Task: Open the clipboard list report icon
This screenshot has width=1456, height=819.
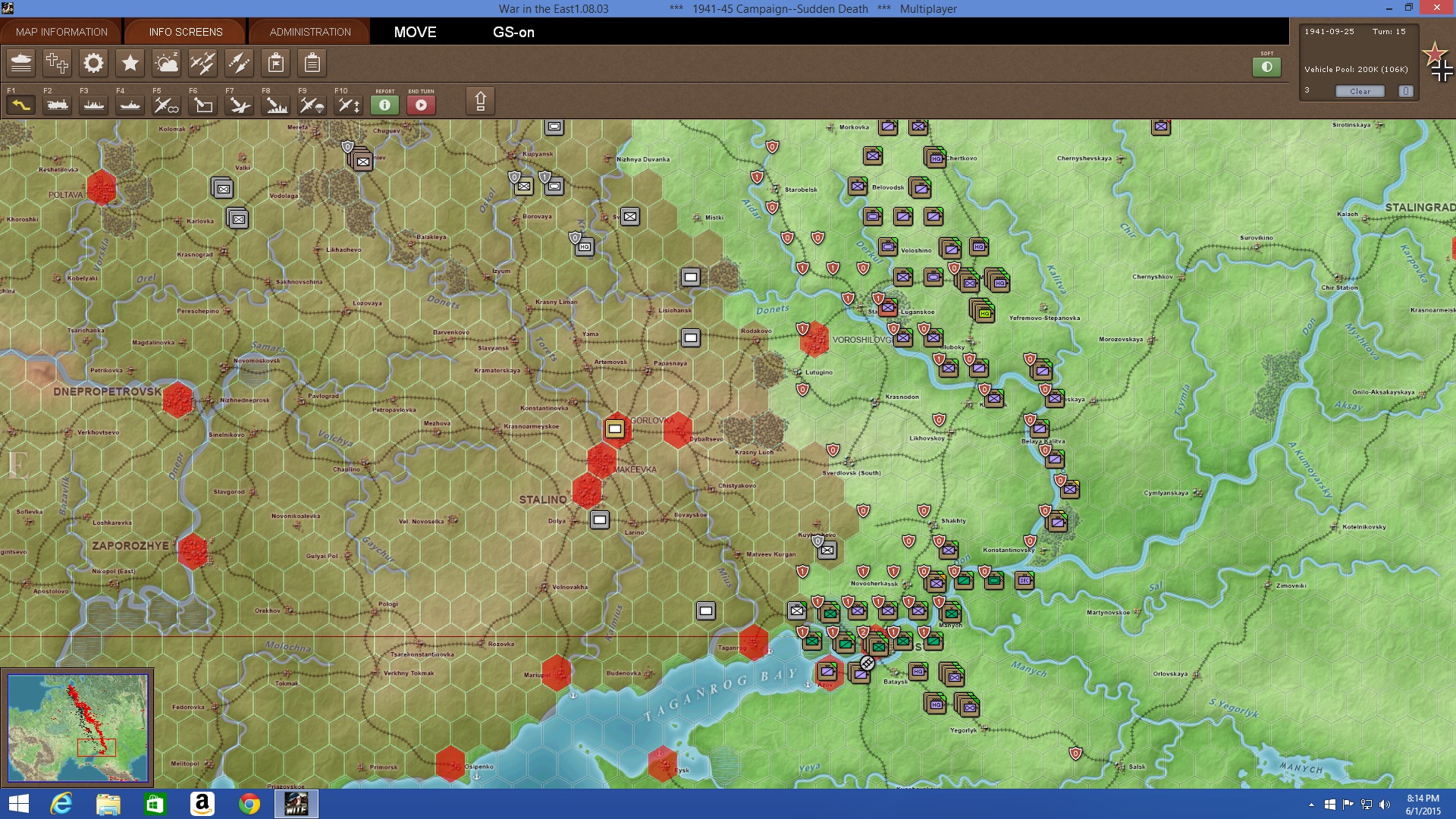Action: (312, 63)
